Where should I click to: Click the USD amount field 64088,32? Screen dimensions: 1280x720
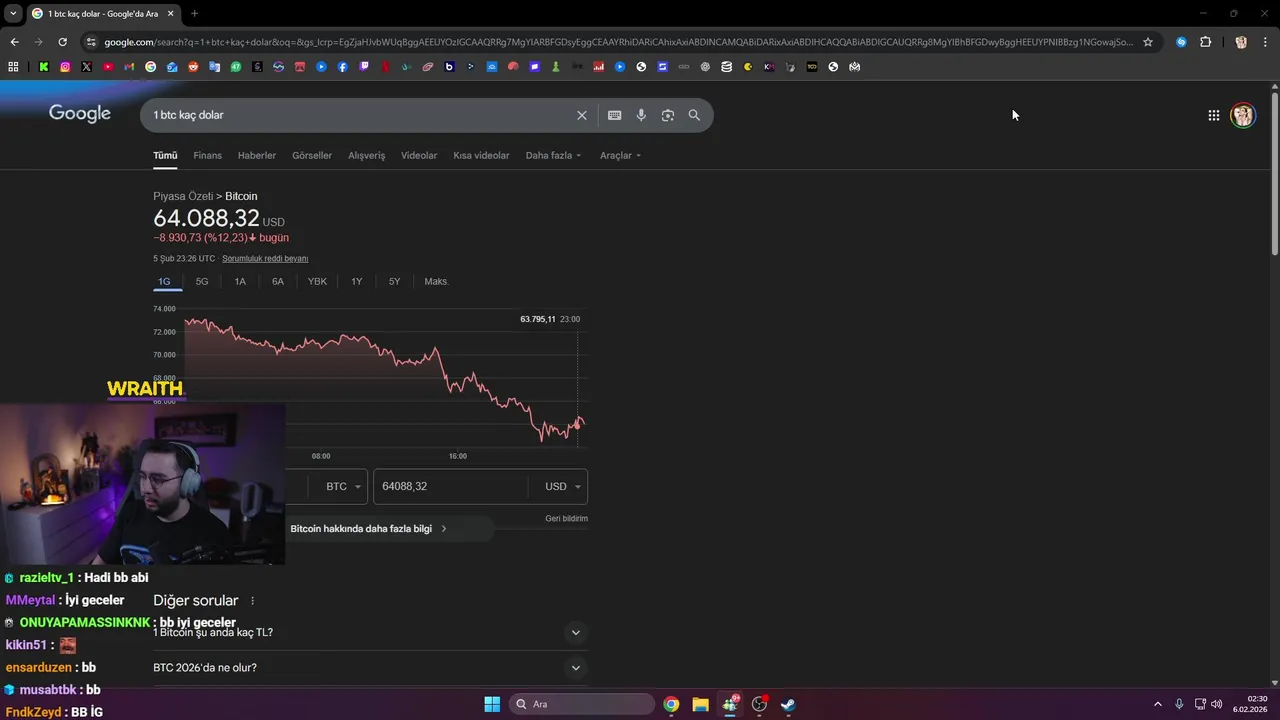[x=451, y=486]
